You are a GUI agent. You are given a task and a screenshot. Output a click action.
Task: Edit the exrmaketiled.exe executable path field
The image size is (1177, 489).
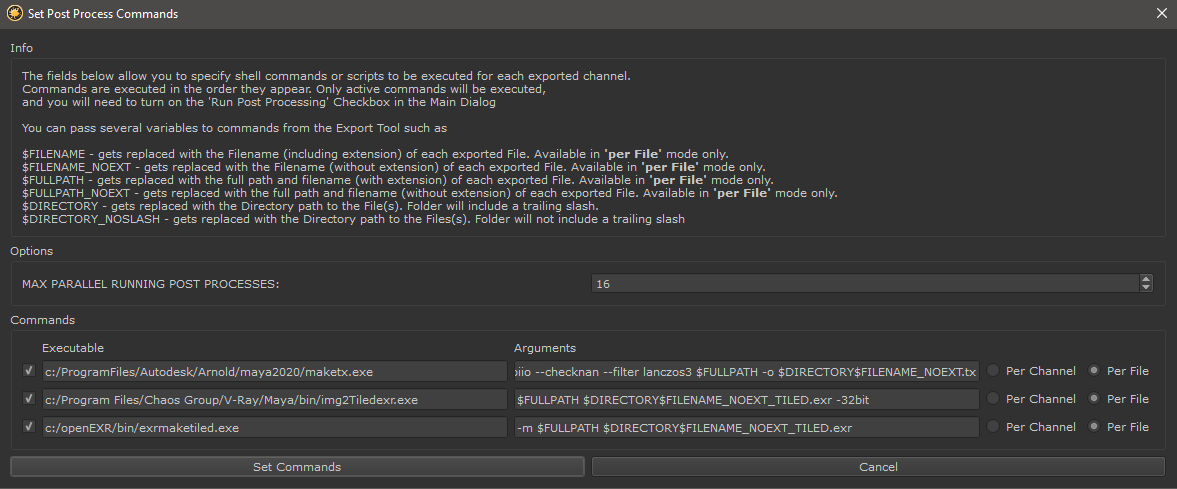point(274,427)
